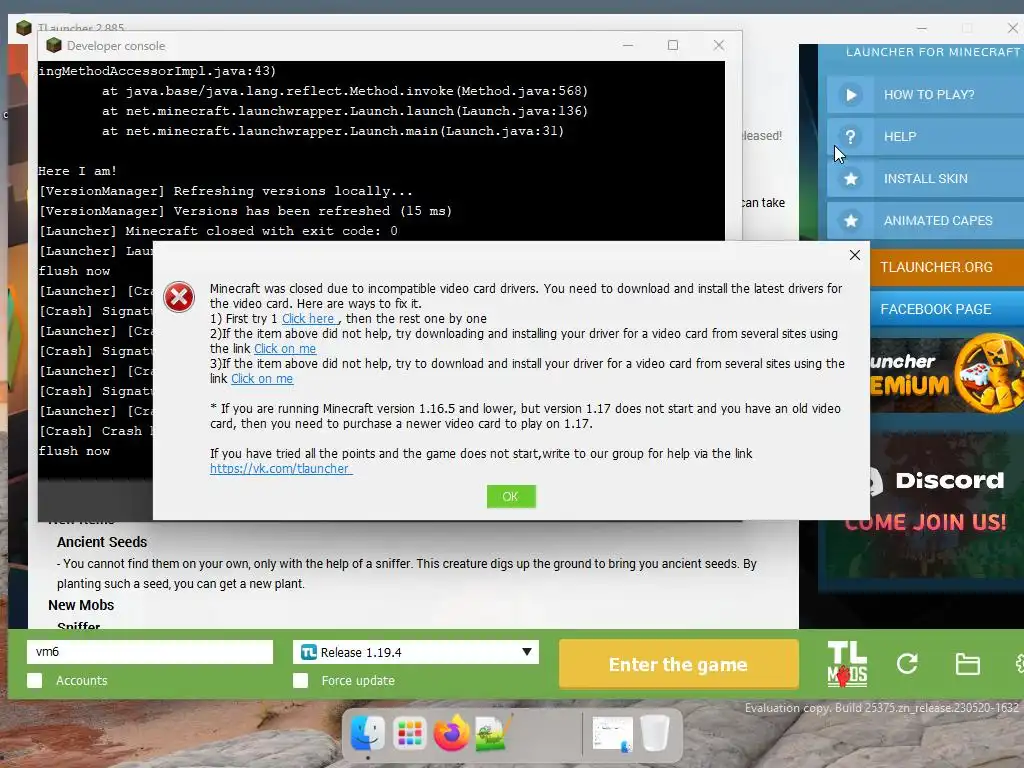Click the 'Ancient Seeds' heading
Screen dimensions: 1024x768
pyautogui.click(x=102, y=542)
